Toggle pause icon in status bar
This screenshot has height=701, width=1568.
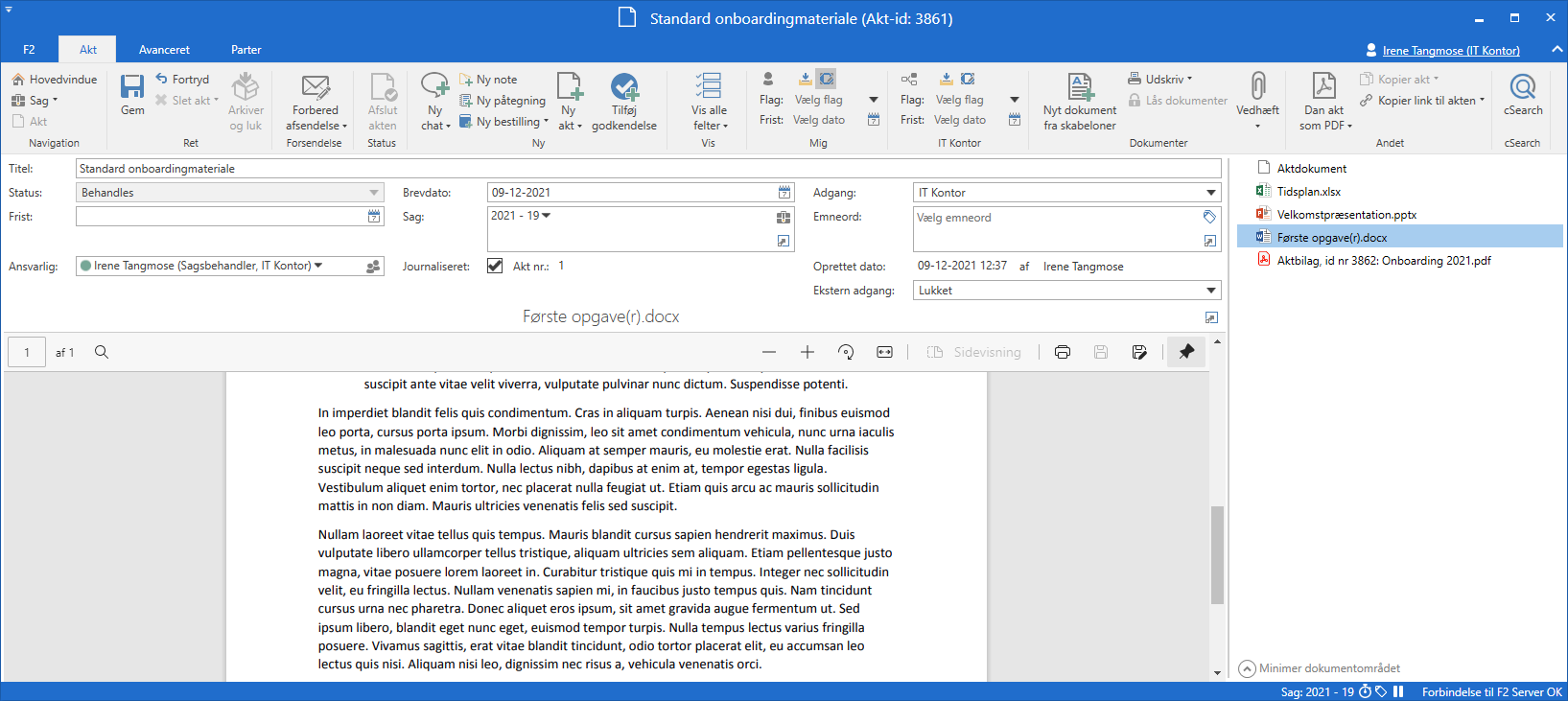point(1398,691)
